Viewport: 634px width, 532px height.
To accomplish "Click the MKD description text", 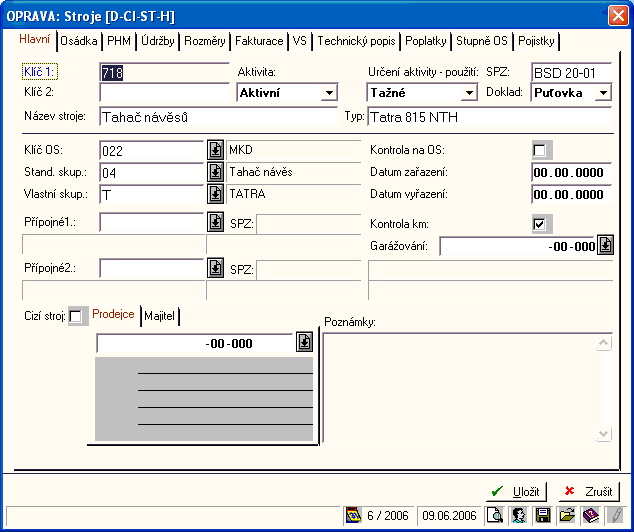I will [x=241, y=150].
